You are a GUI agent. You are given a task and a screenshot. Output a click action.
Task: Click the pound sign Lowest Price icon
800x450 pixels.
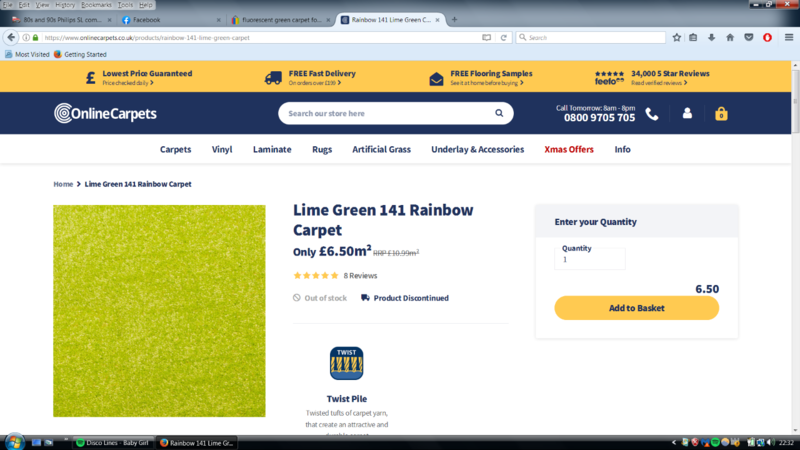pos(90,78)
